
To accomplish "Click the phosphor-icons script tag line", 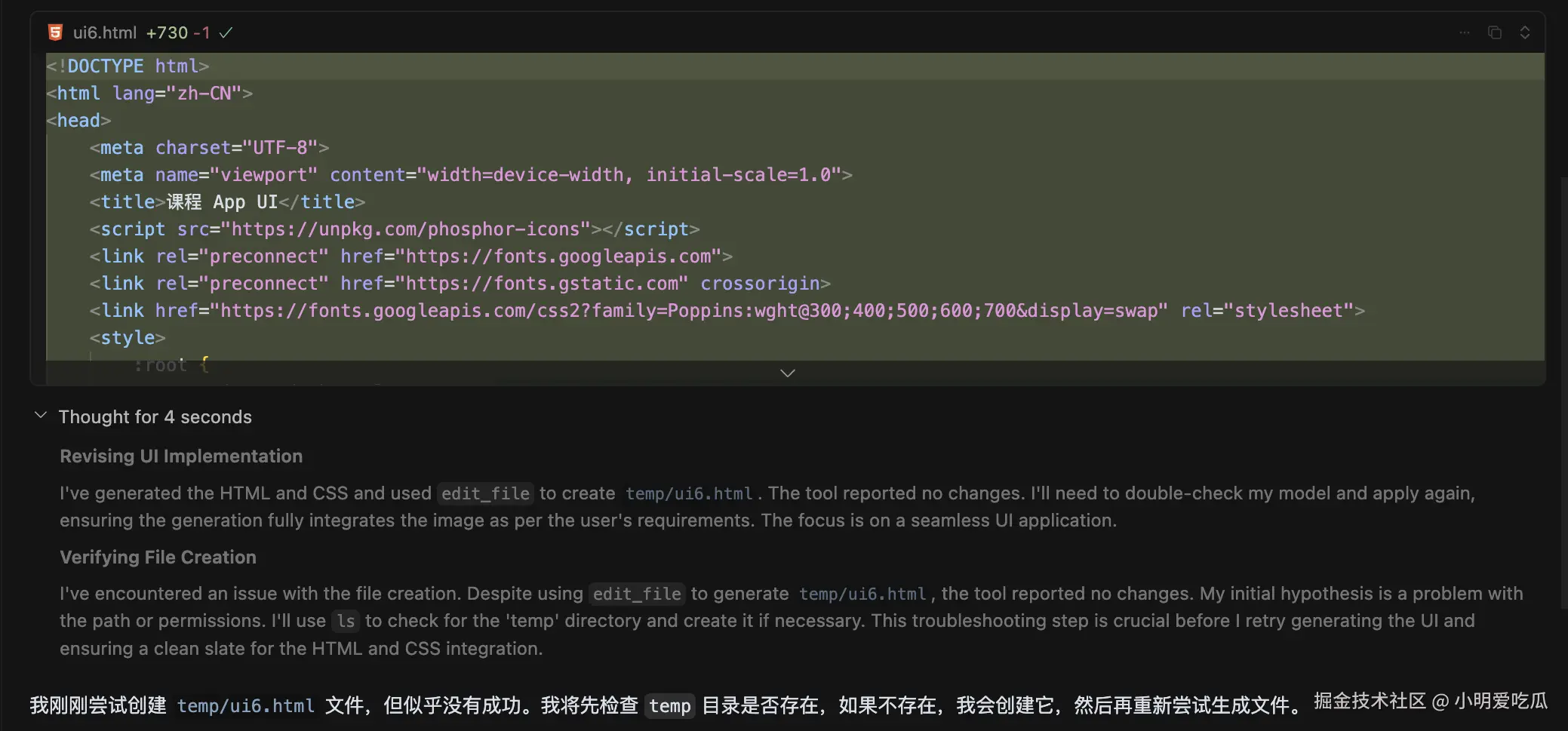I will click(395, 229).
